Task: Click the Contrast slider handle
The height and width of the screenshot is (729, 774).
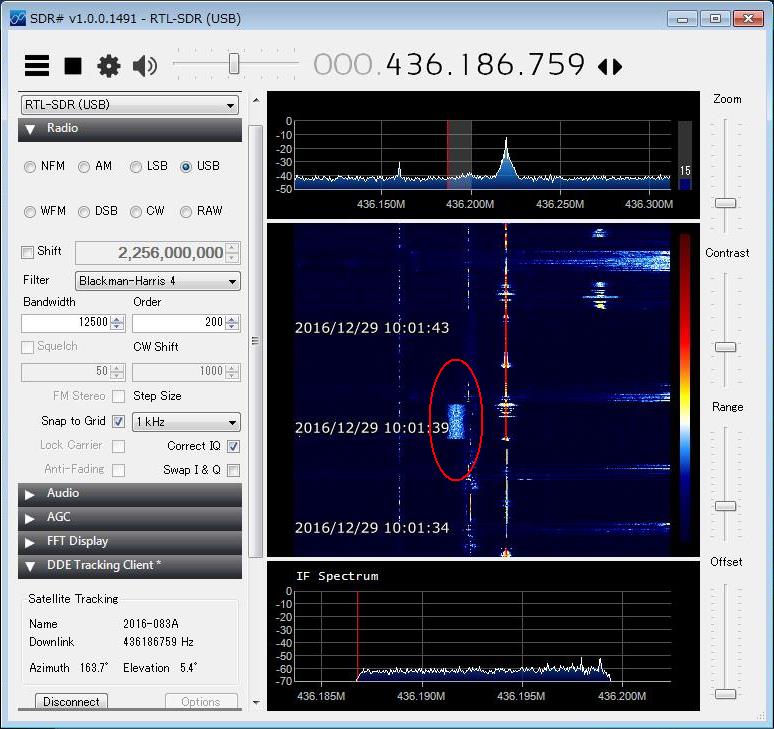Action: (726, 347)
